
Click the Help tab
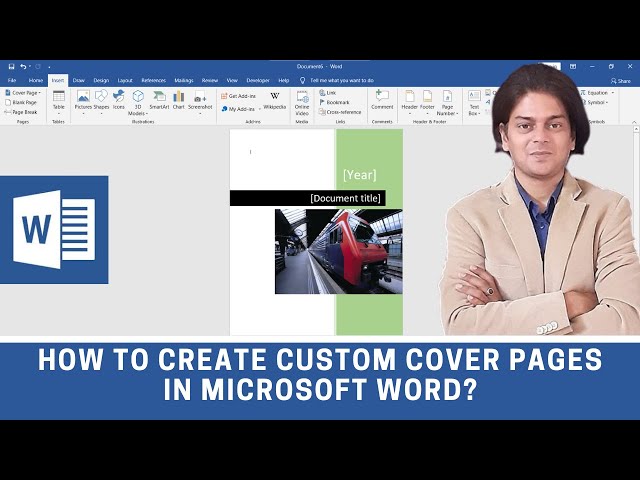click(284, 80)
